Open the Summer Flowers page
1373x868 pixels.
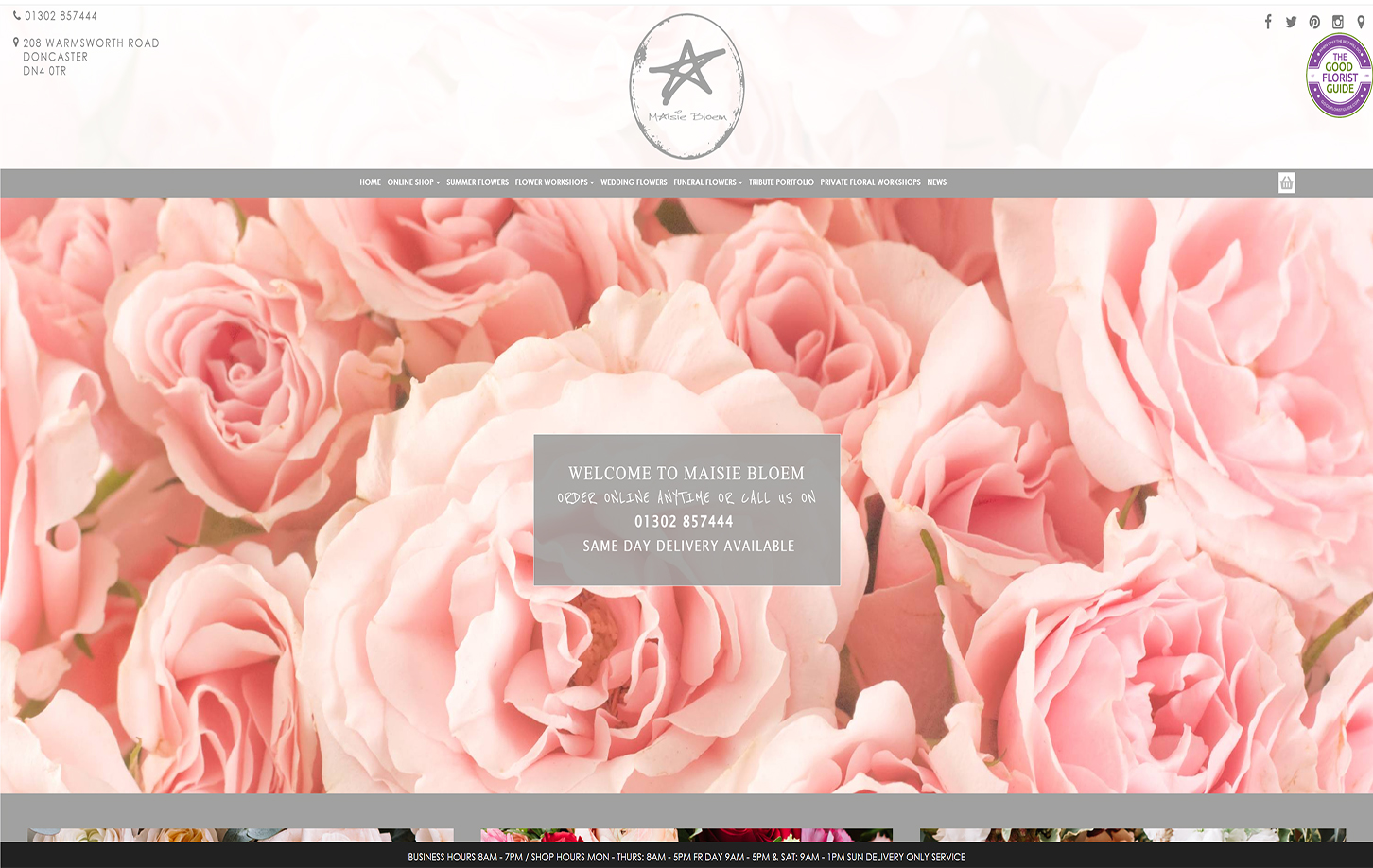478,182
